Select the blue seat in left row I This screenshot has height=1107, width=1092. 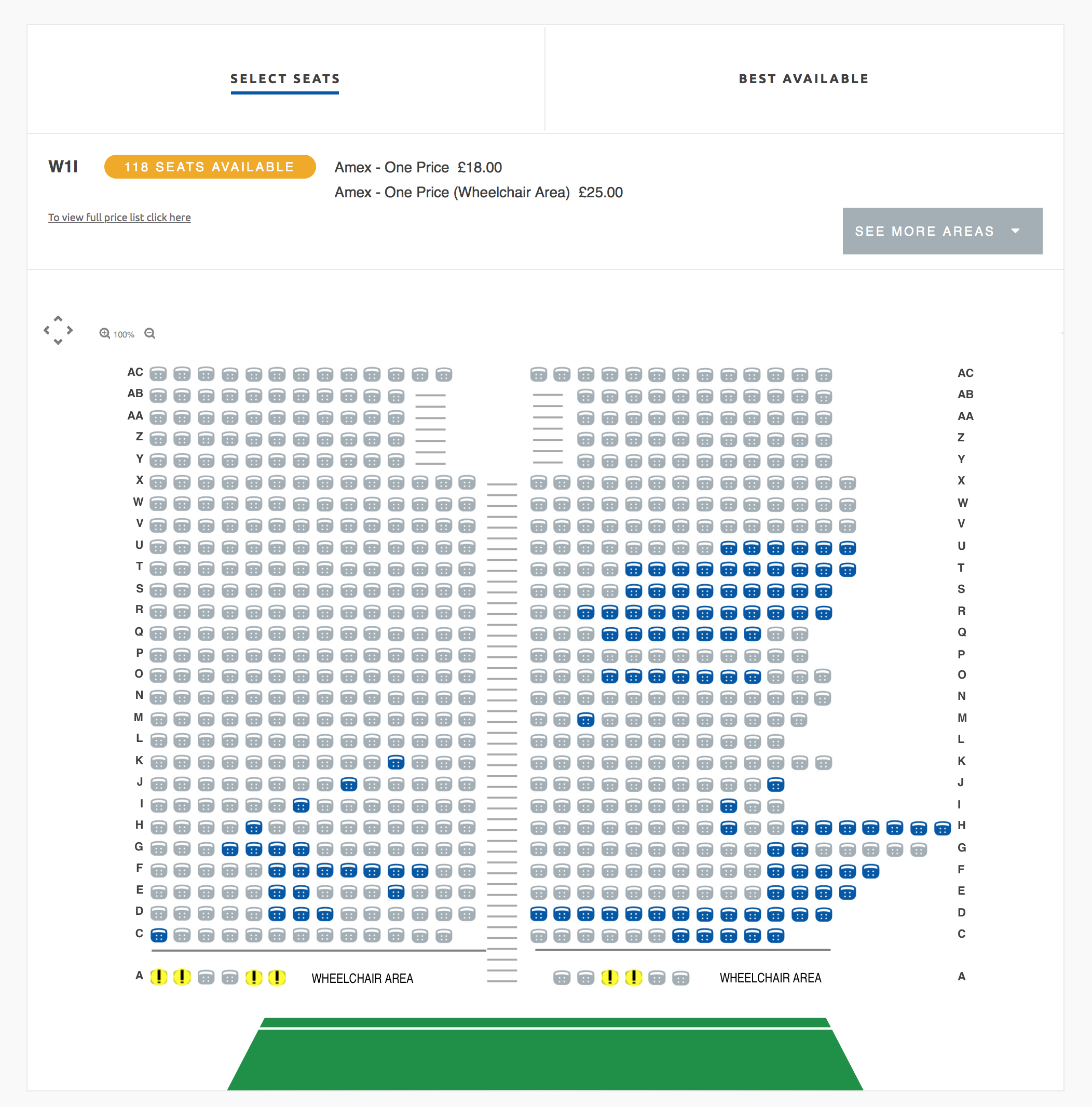point(301,806)
